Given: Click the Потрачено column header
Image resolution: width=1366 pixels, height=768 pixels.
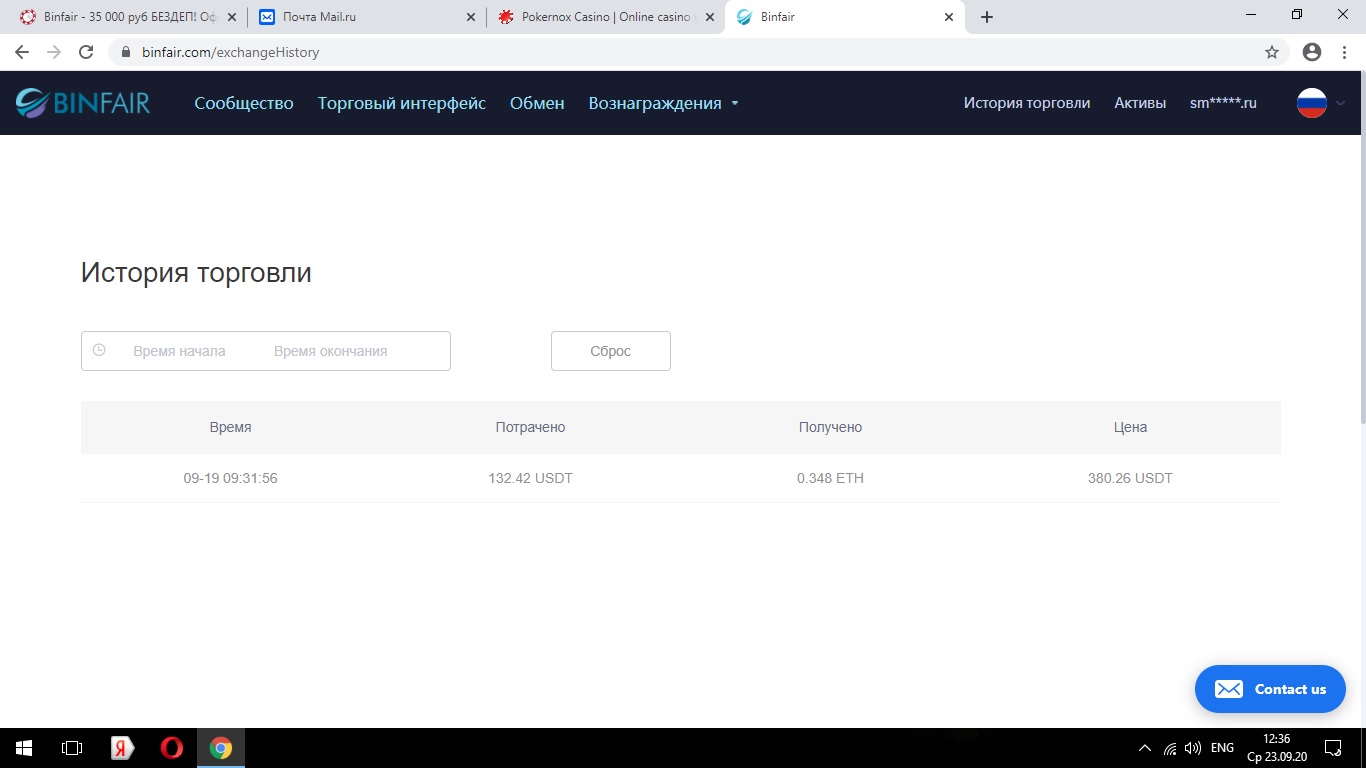Looking at the screenshot, I should [530, 427].
